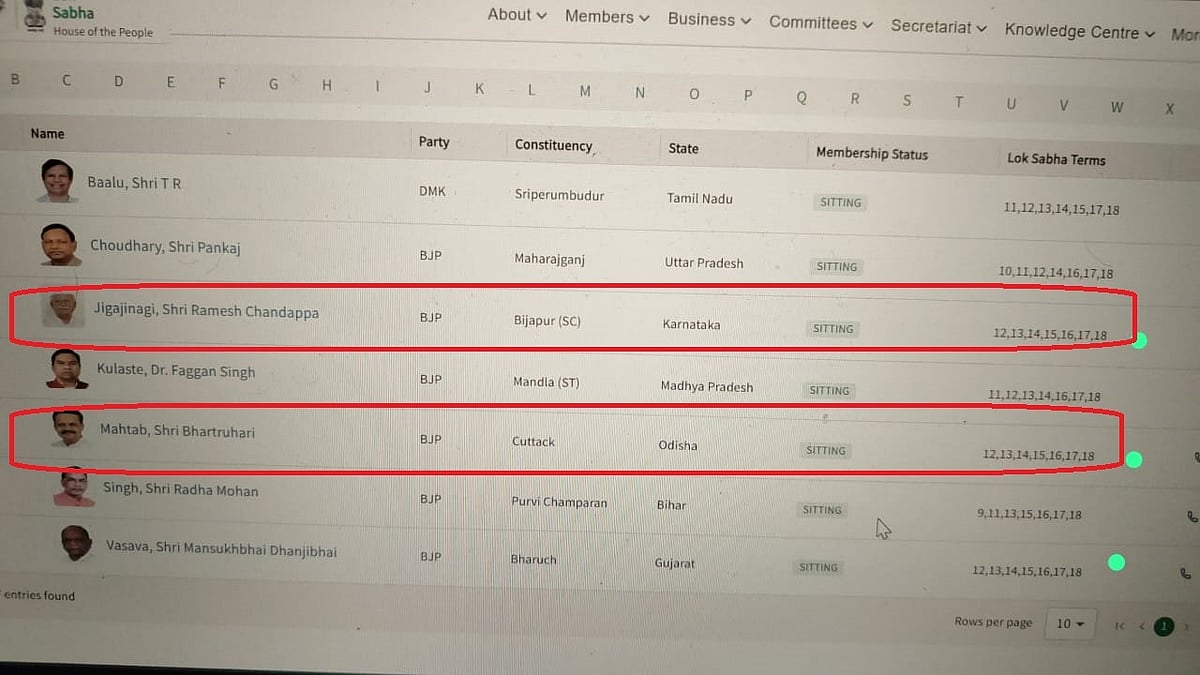
Task: Filter members by letter M
Action: tap(585, 91)
